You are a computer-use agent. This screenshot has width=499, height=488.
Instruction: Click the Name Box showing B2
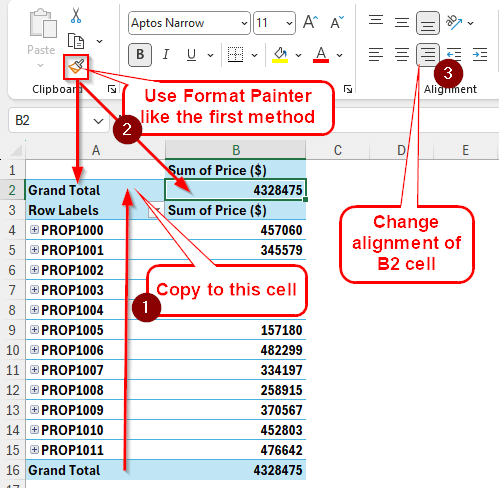tap(58, 120)
